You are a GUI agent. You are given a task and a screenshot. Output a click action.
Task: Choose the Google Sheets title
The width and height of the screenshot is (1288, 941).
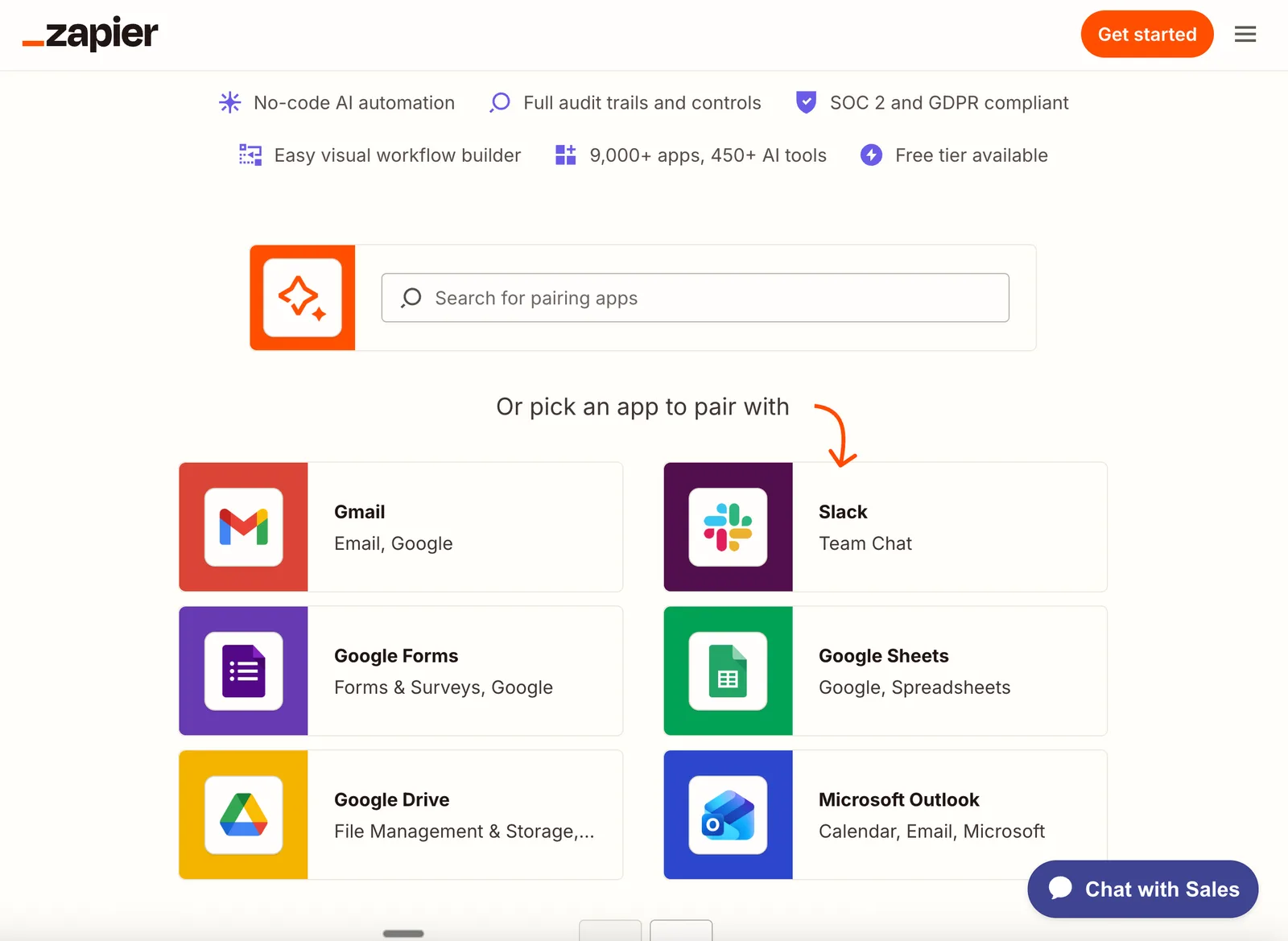[x=884, y=656]
